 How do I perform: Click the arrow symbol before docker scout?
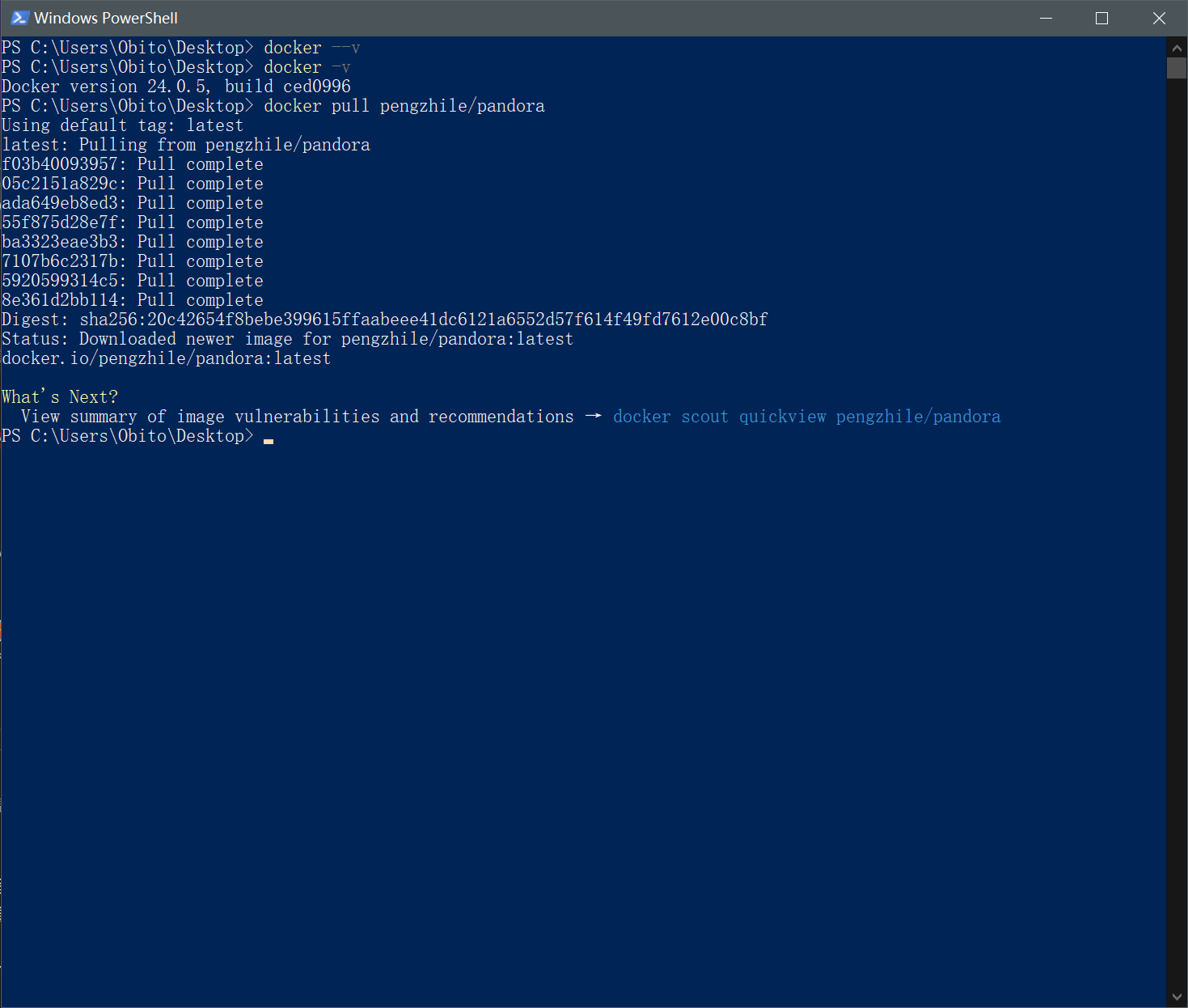593,416
